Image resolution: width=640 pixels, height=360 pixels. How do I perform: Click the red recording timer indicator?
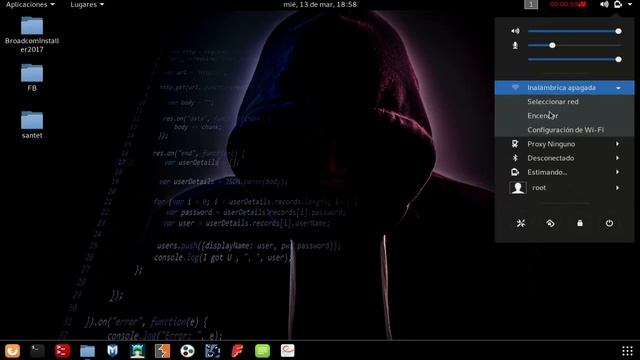point(568,4)
